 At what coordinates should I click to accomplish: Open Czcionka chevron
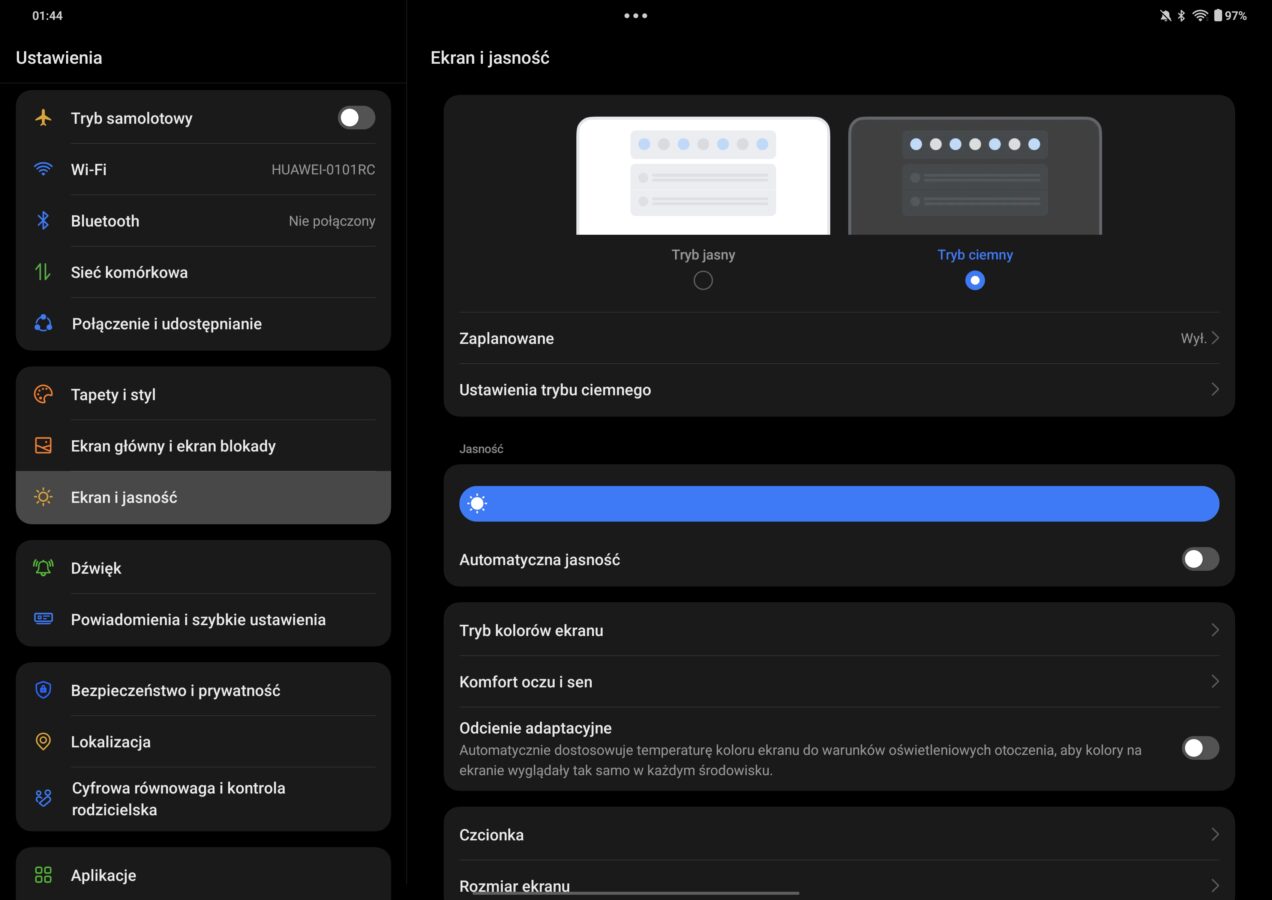[1215, 834]
